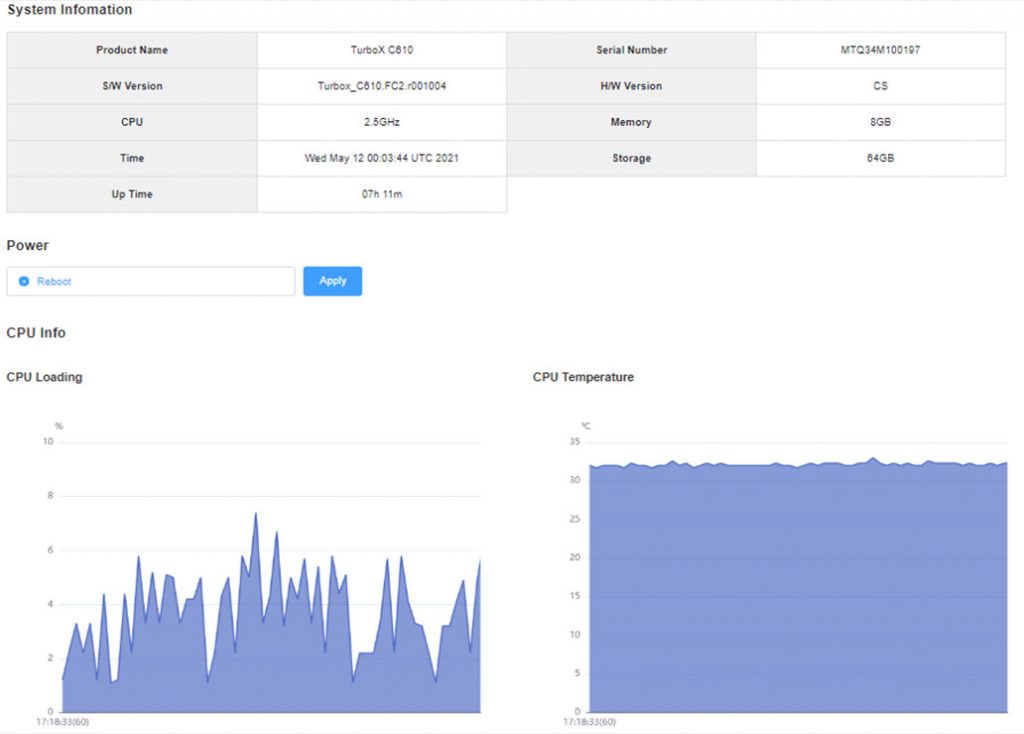Click the H/W Version label cell
The height and width of the screenshot is (734, 1024).
(632, 86)
